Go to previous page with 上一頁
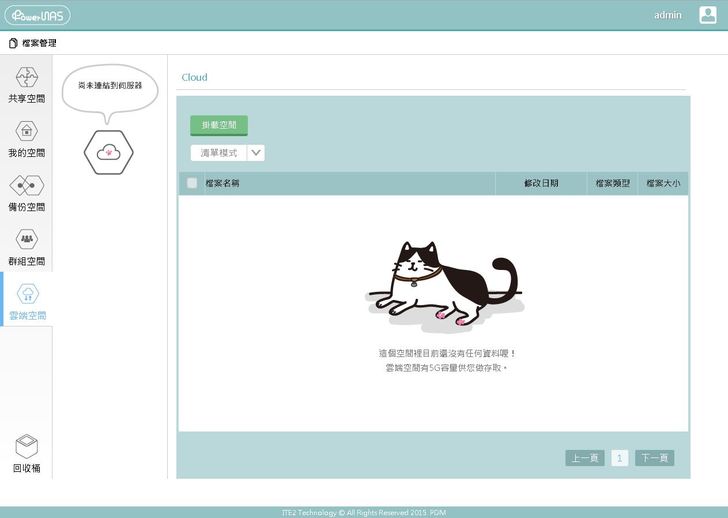Screen dimensions: 728x518 [585, 458]
